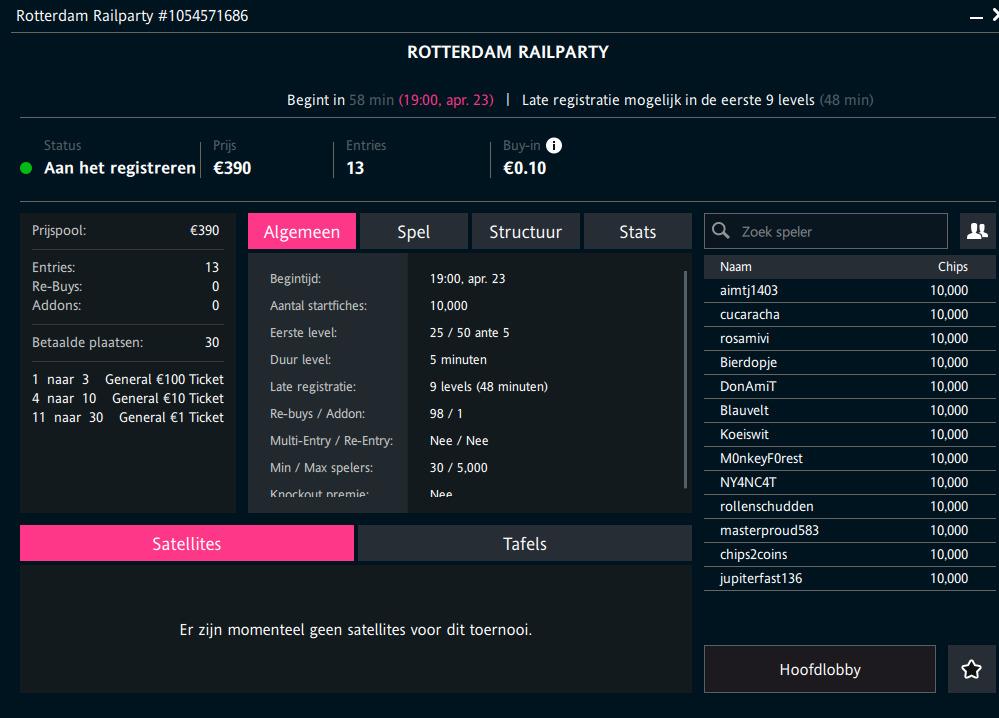
Task: Select the Algemeen tab
Action: pyautogui.click(x=302, y=231)
